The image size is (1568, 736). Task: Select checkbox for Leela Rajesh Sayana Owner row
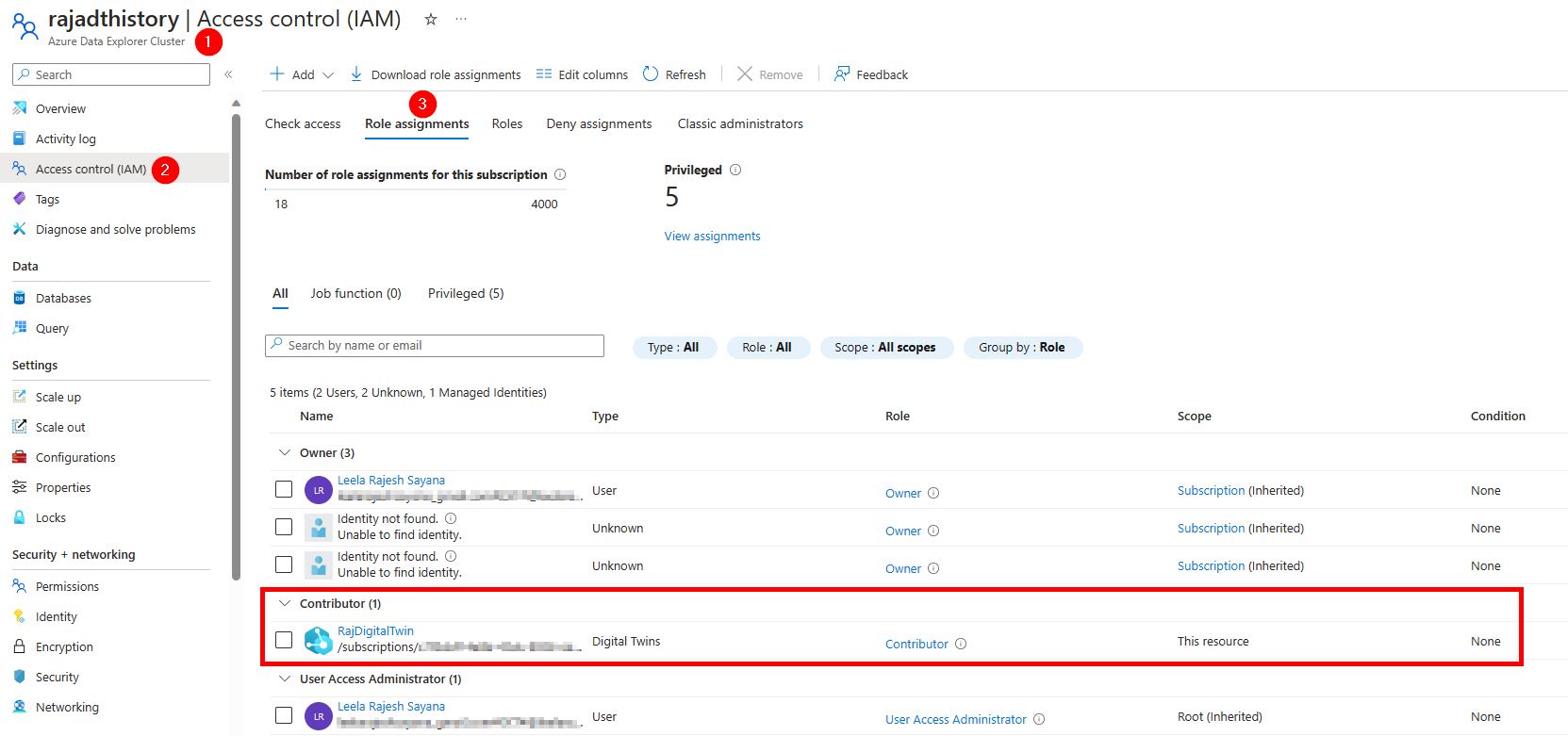(284, 489)
